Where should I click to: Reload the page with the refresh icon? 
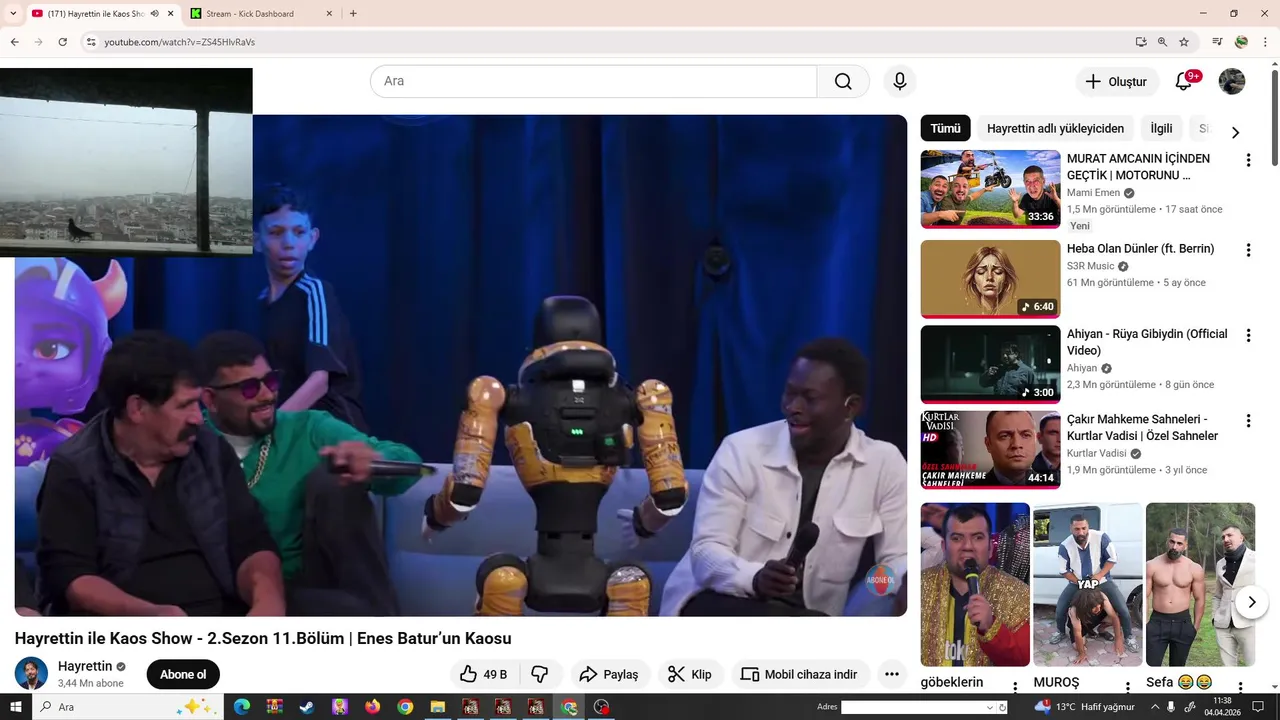(x=62, y=42)
